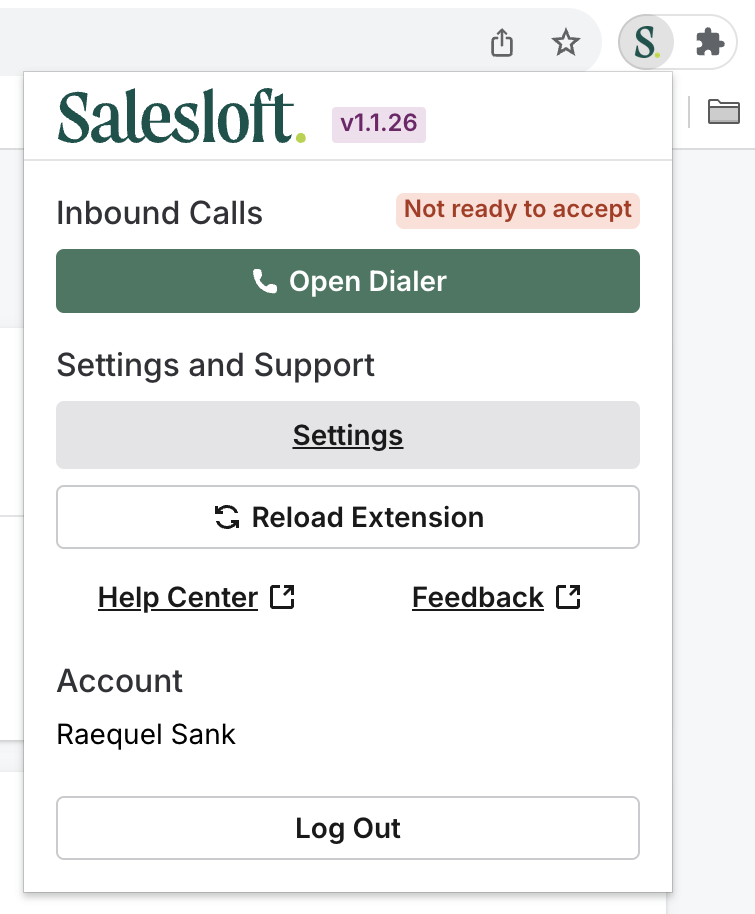Image resolution: width=755 pixels, height=914 pixels.
Task: Click Reload Extension
Action: [x=348, y=517]
